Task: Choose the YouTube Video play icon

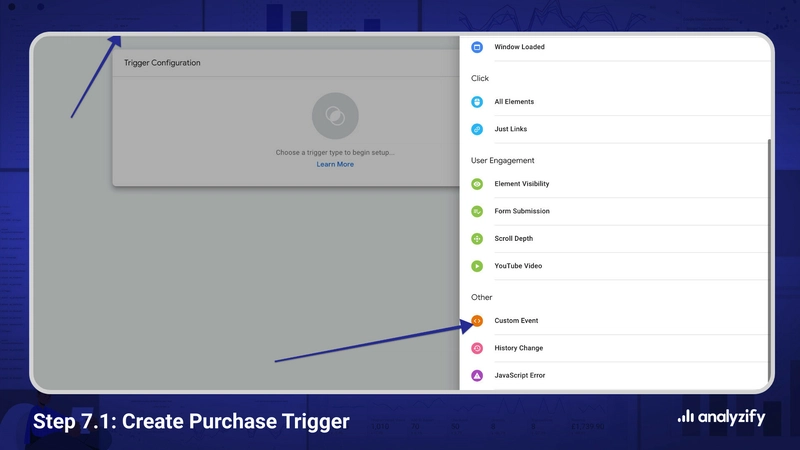Action: 477,266
